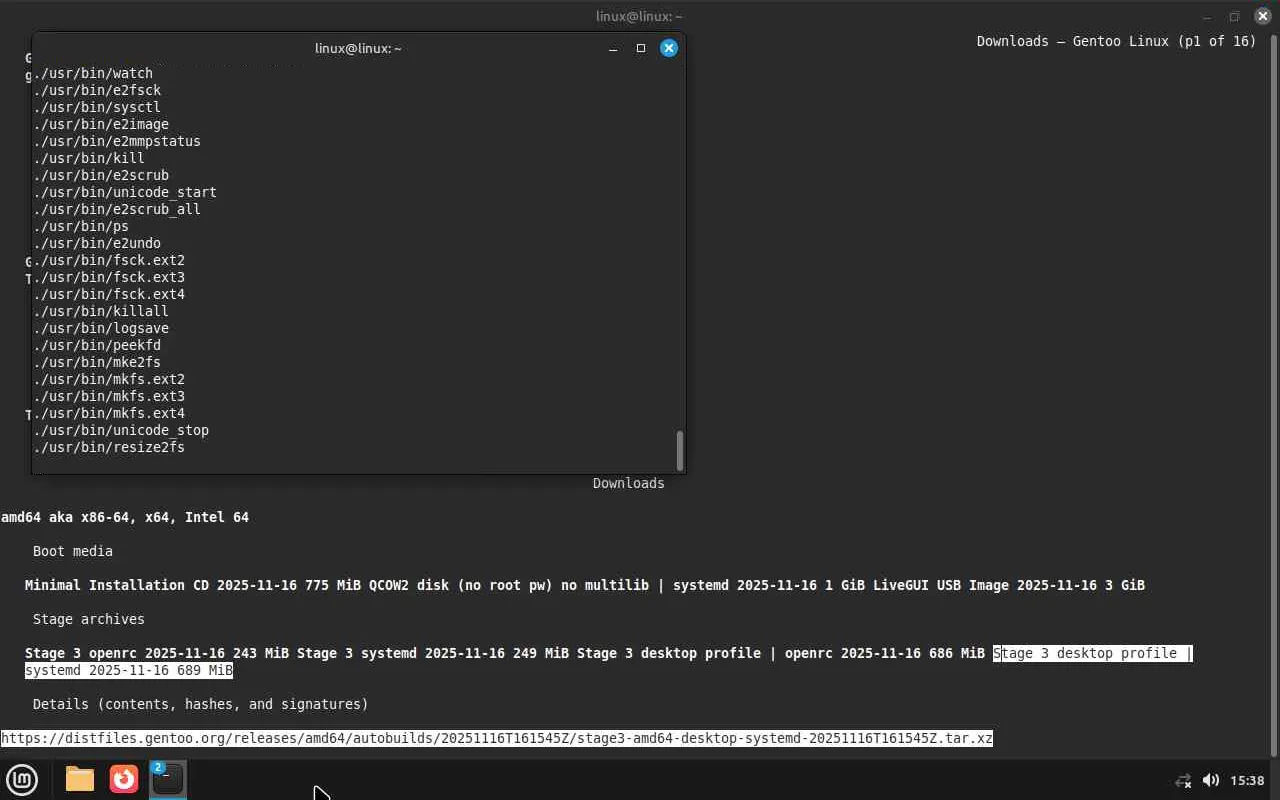Click the distfiles.gentoo.org URL status line

[x=497, y=738]
